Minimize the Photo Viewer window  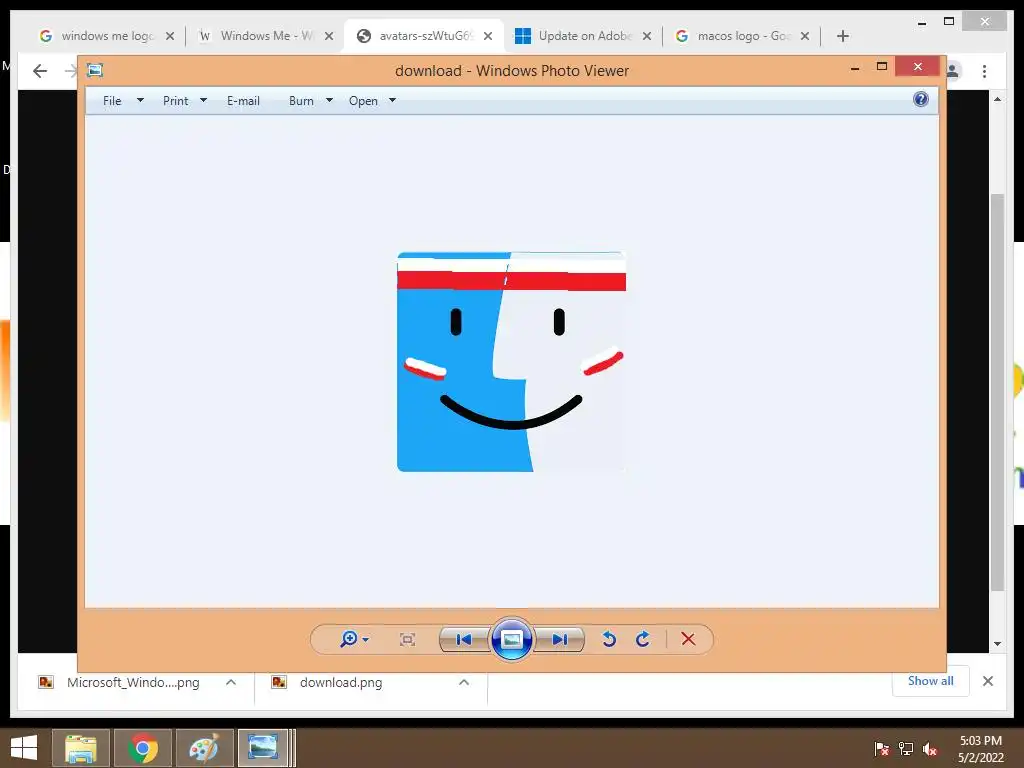pyautogui.click(x=855, y=67)
